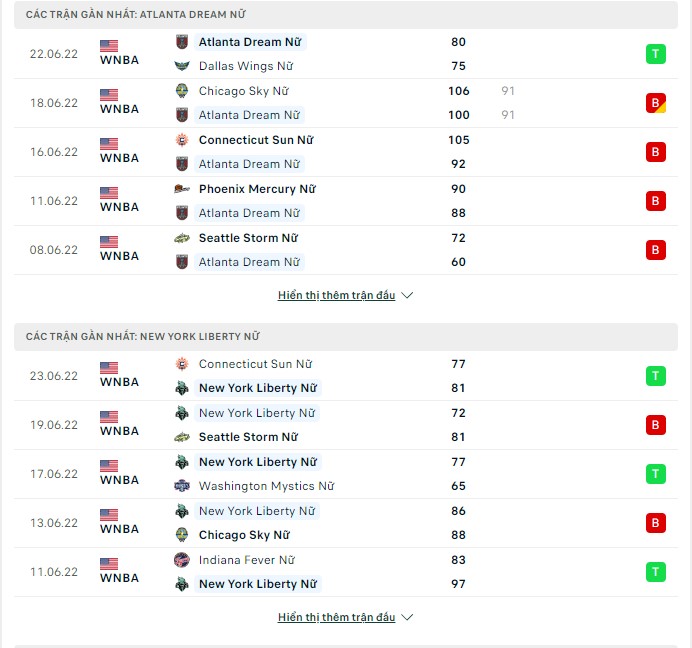
Task: Click the Dallas Wings team logo
Action: coord(182,66)
